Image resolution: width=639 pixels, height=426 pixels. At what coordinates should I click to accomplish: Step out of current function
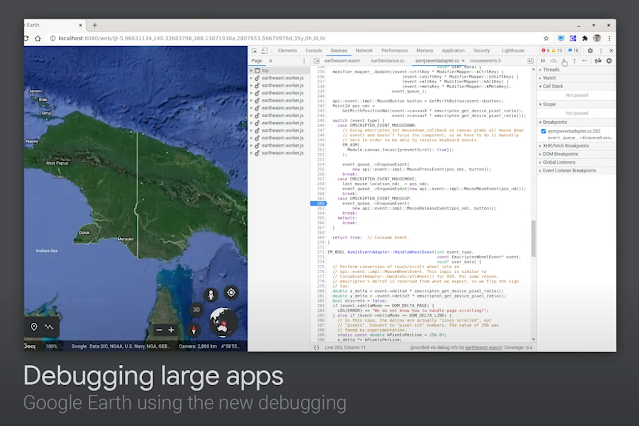coord(575,61)
